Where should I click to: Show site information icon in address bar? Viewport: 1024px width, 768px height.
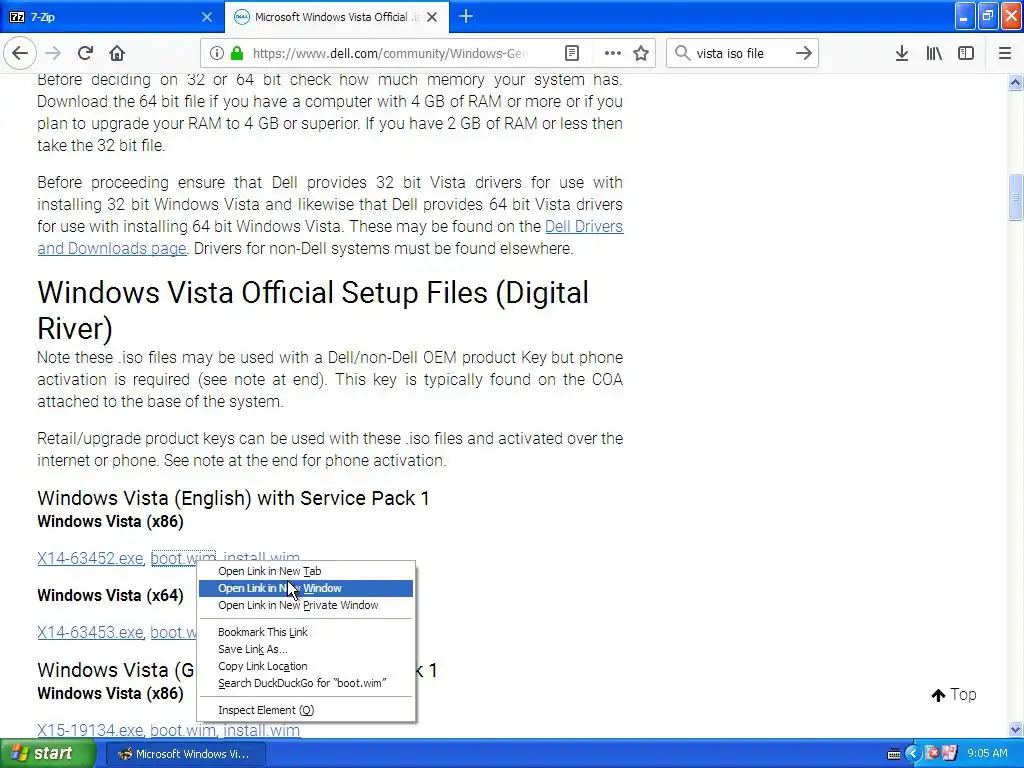tap(217, 53)
